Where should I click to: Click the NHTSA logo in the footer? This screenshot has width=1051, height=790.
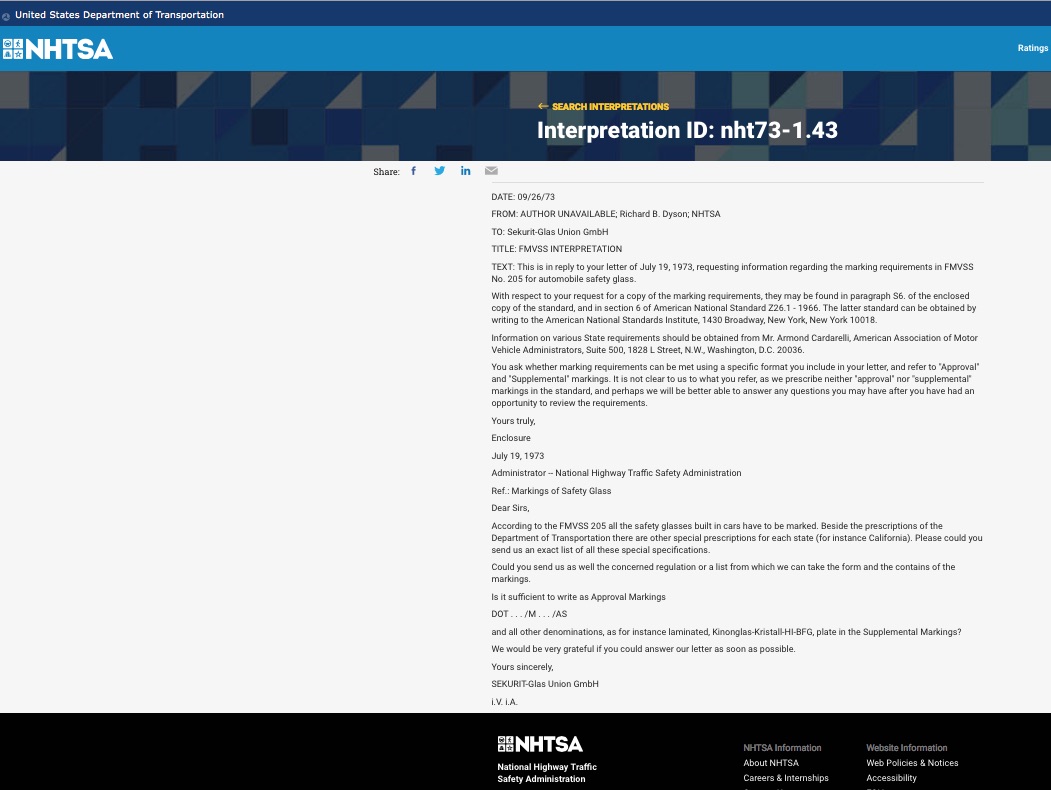(540, 744)
